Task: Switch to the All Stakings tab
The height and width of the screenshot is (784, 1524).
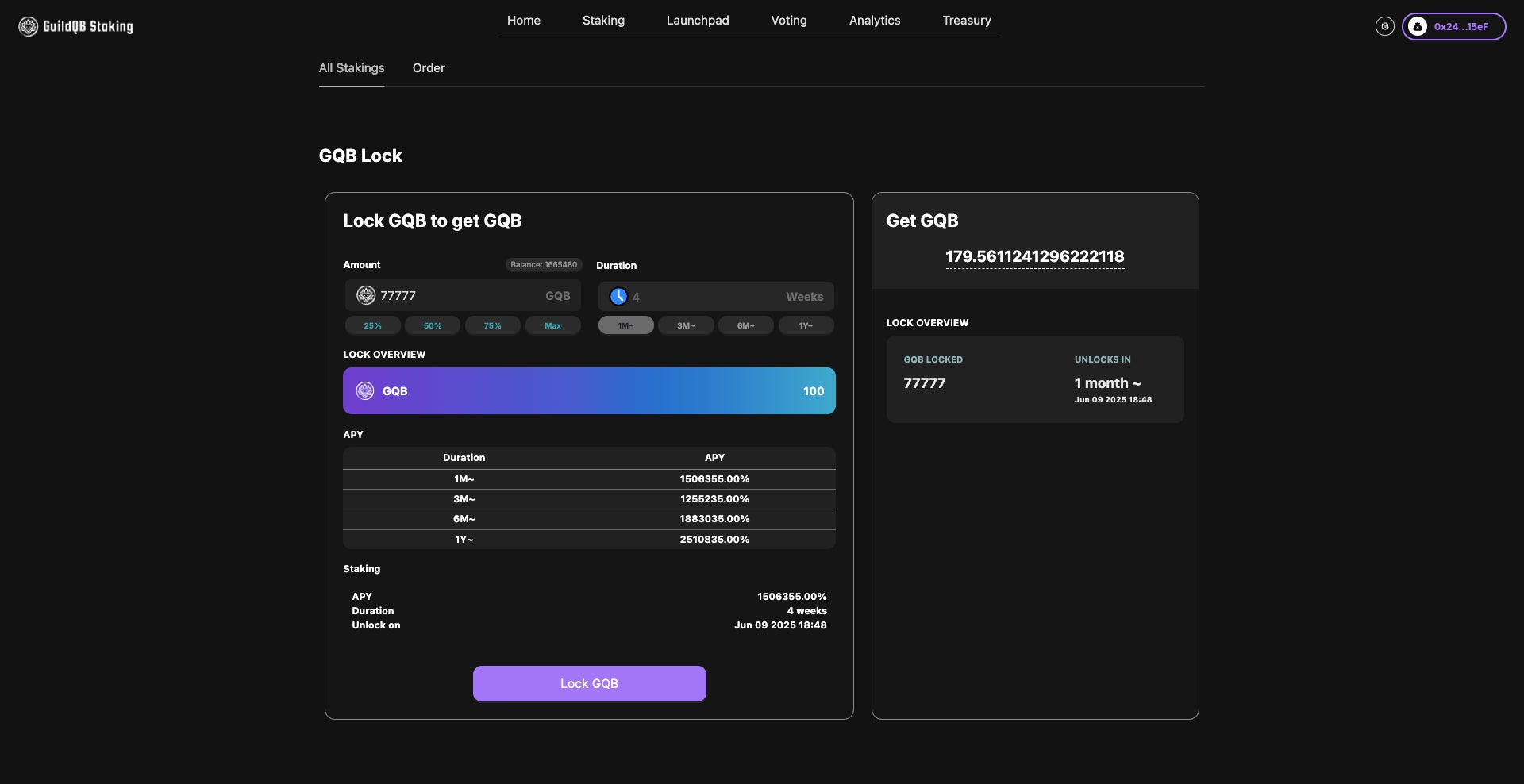Action: point(352,68)
